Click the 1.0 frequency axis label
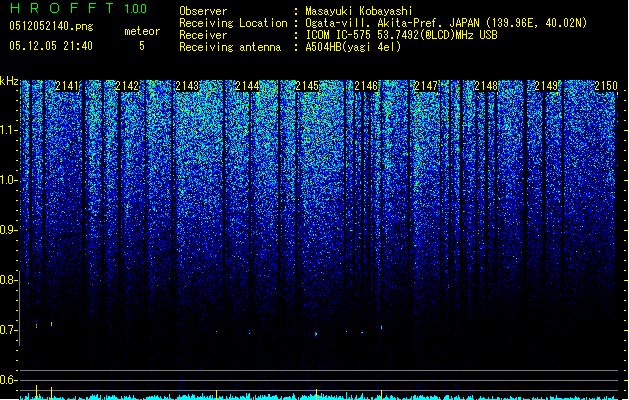The width and height of the screenshot is (629, 400). (8, 180)
